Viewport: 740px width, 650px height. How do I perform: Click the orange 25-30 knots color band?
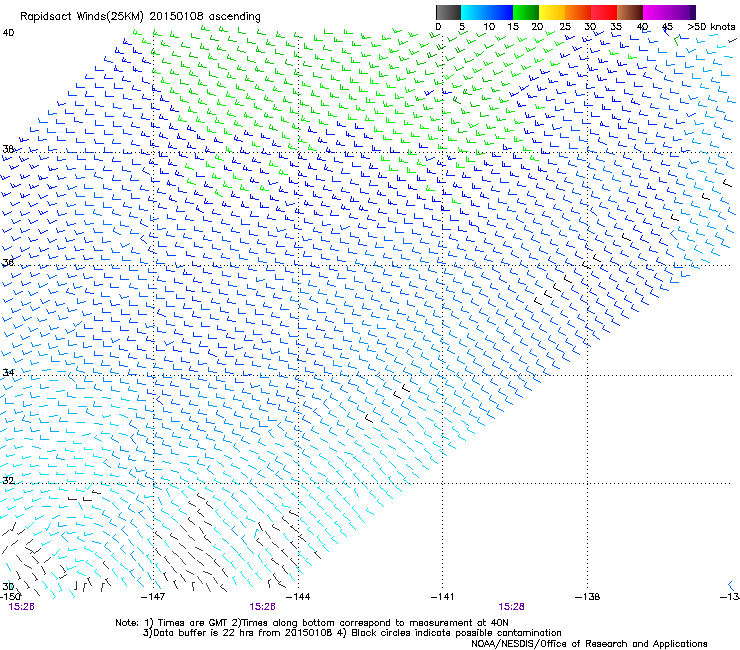tap(578, 12)
